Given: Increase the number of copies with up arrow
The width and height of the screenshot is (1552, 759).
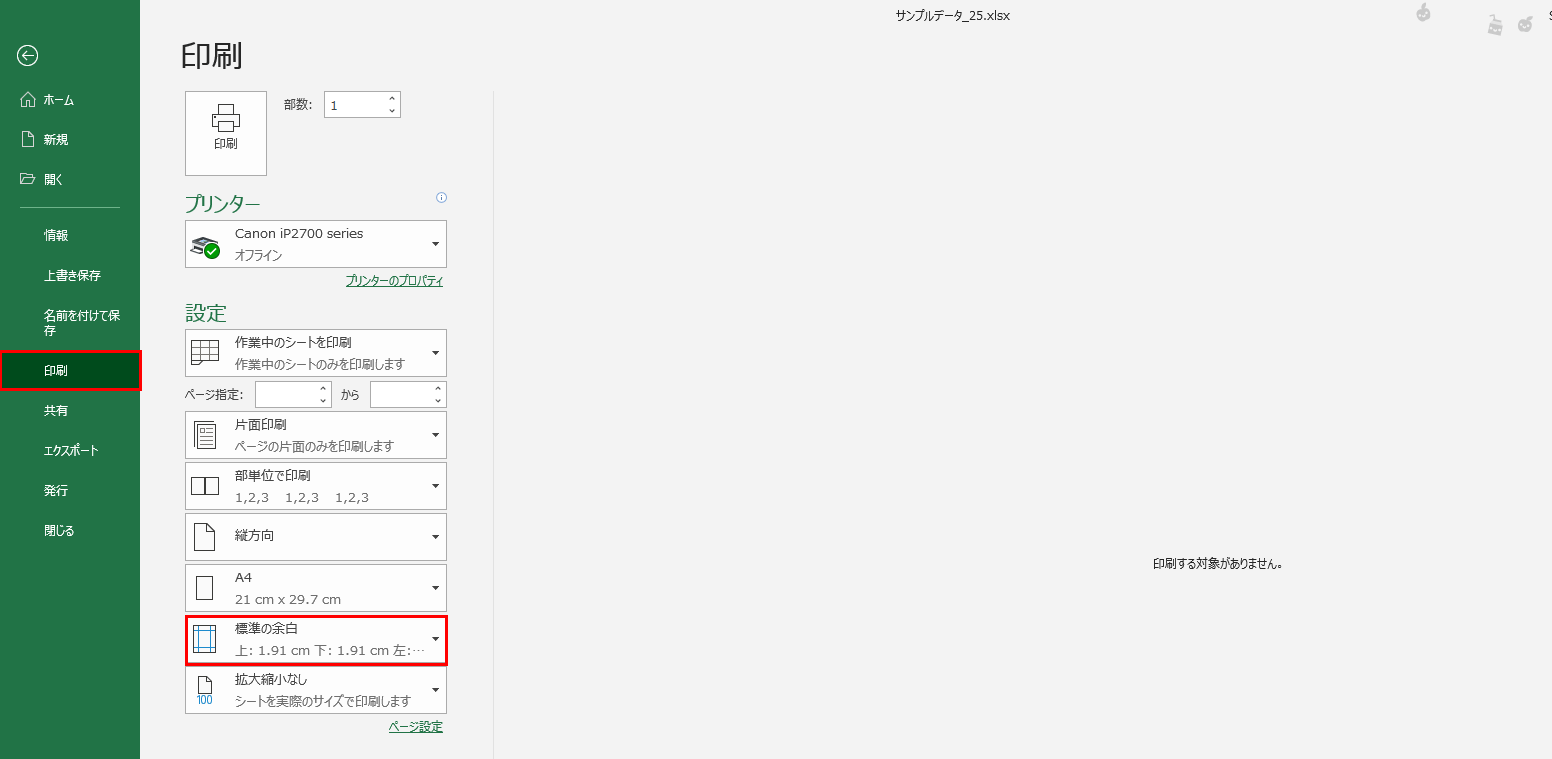Looking at the screenshot, I should (392, 99).
